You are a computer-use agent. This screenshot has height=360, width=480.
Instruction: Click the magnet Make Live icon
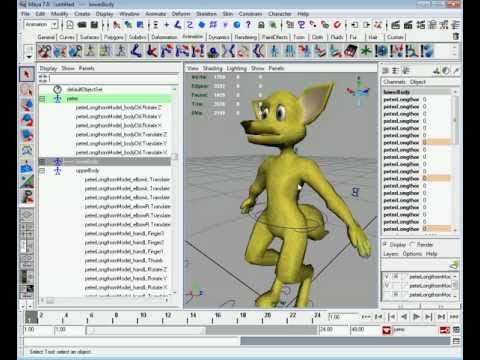(x=337, y=25)
